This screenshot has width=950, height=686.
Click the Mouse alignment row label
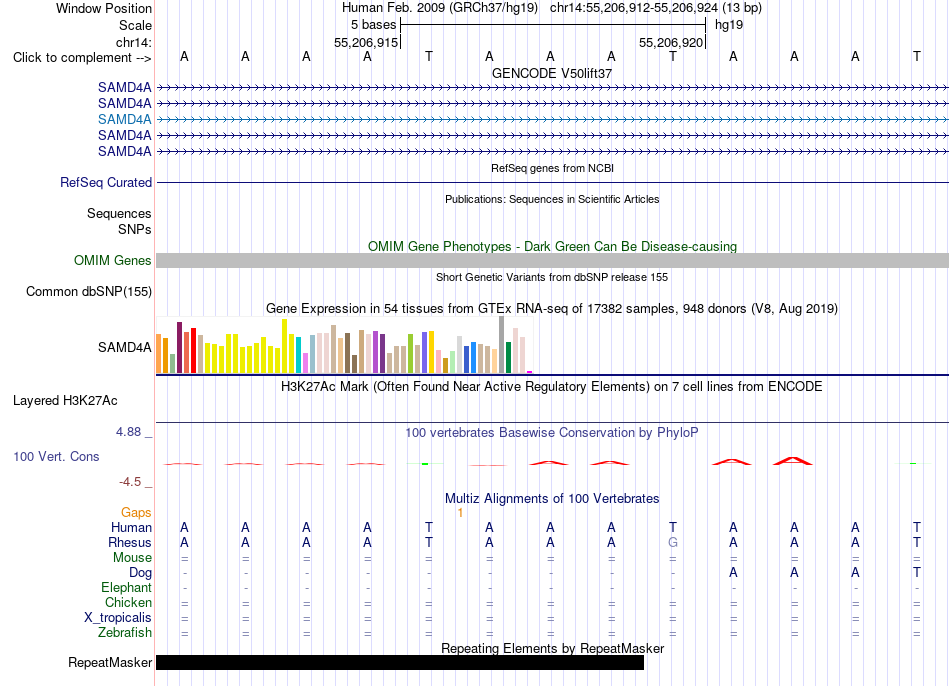tap(132, 558)
